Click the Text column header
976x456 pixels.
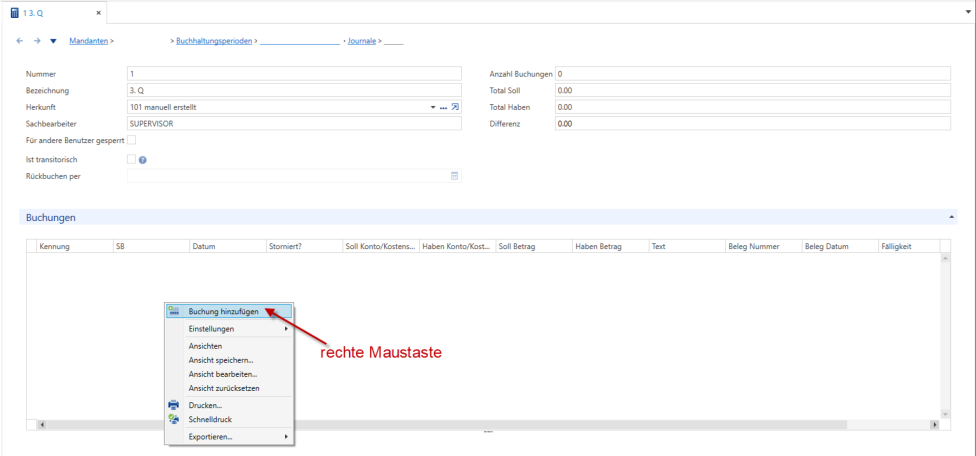point(687,246)
